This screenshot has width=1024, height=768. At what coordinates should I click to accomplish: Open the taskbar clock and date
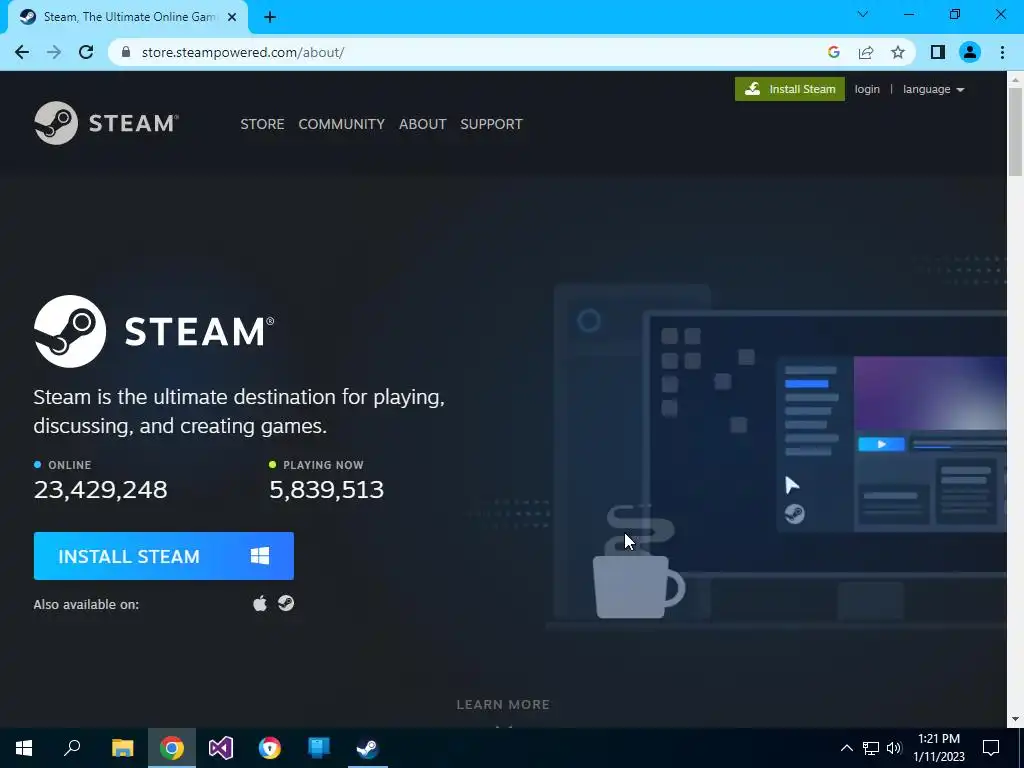(x=939, y=748)
